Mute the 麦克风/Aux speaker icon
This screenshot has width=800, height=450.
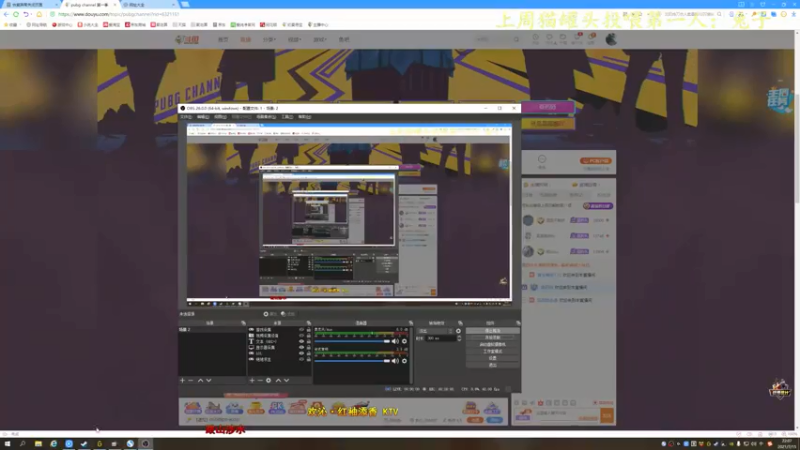(x=395, y=341)
